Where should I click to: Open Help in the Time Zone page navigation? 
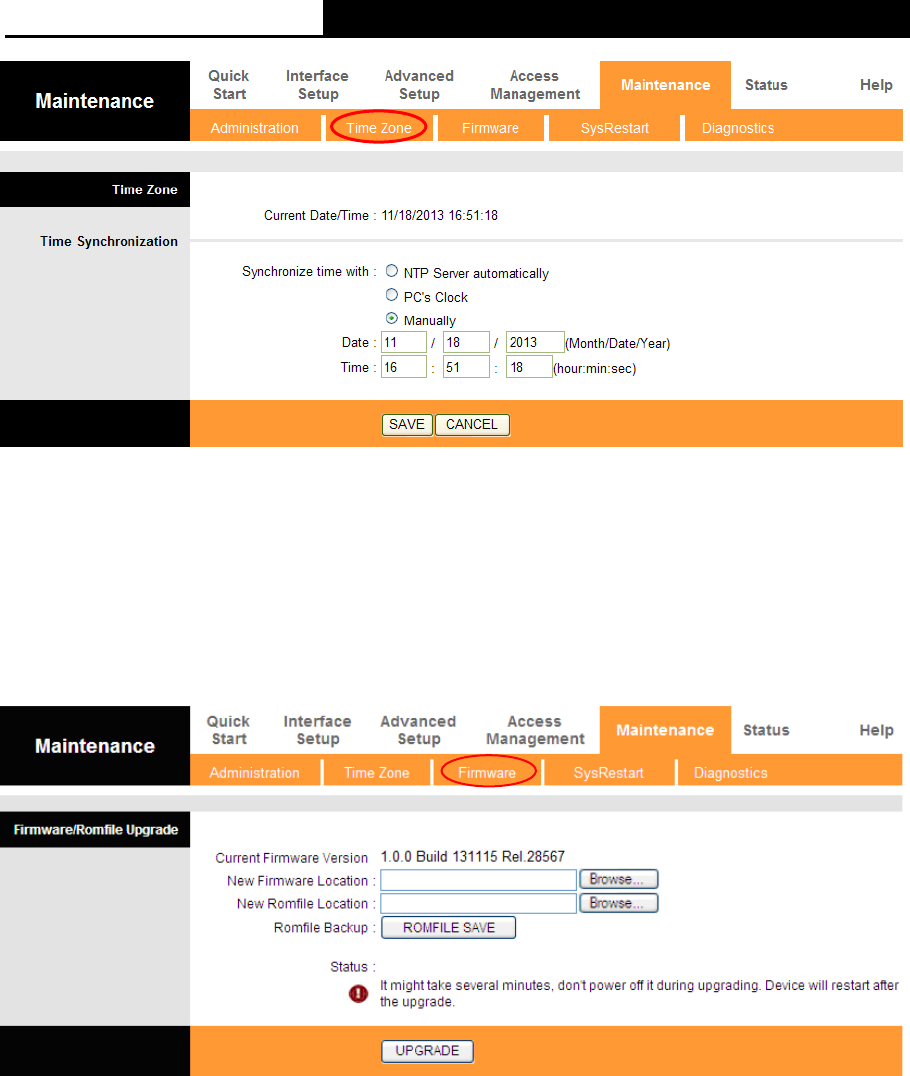pos(876,85)
